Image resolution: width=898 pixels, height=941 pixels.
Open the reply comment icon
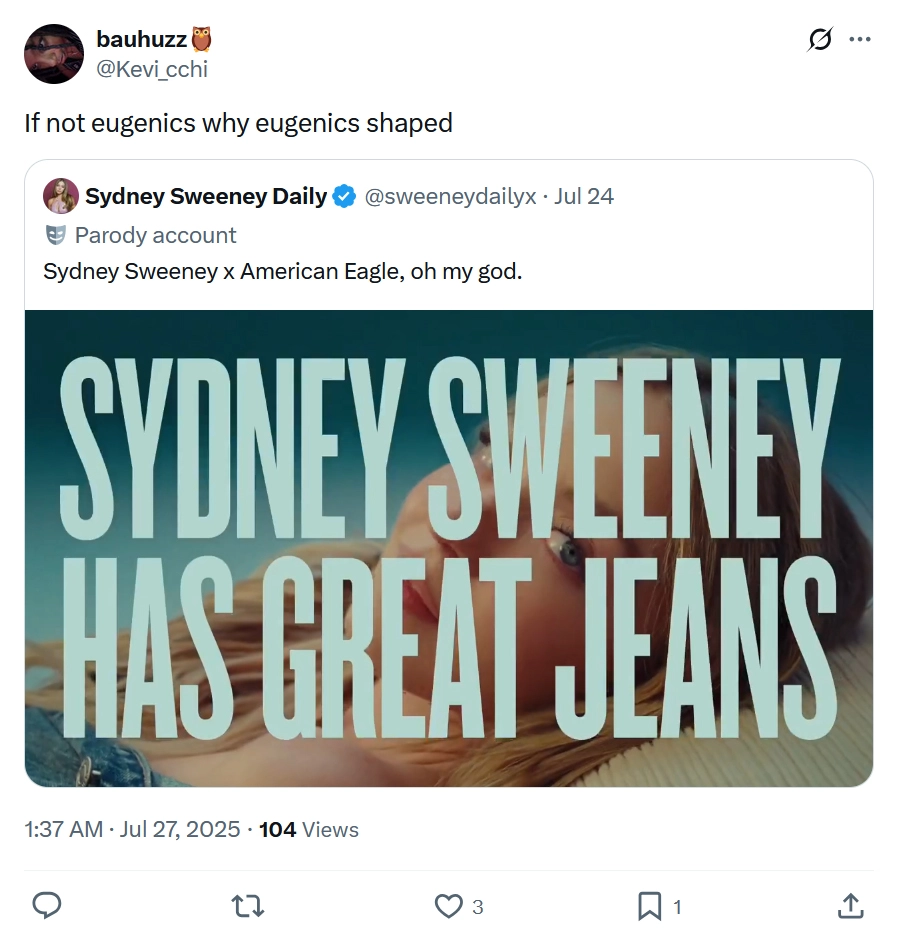click(x=46, y=906)
